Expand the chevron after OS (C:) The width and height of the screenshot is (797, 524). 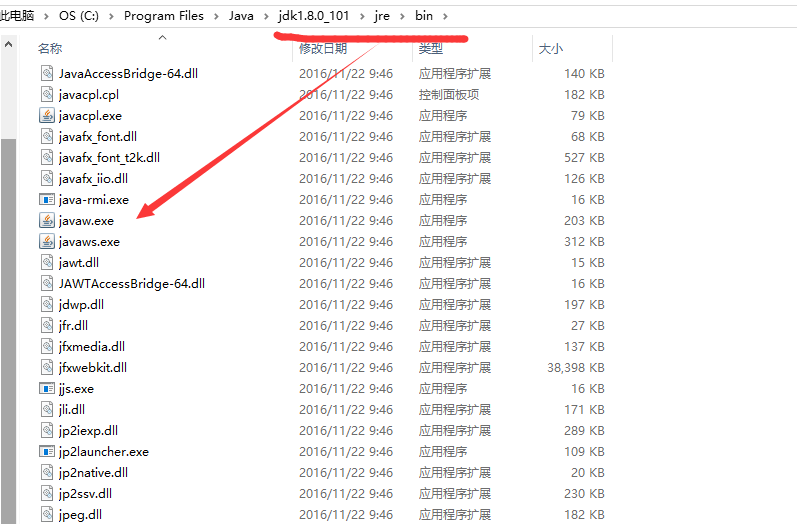(111, 16)
